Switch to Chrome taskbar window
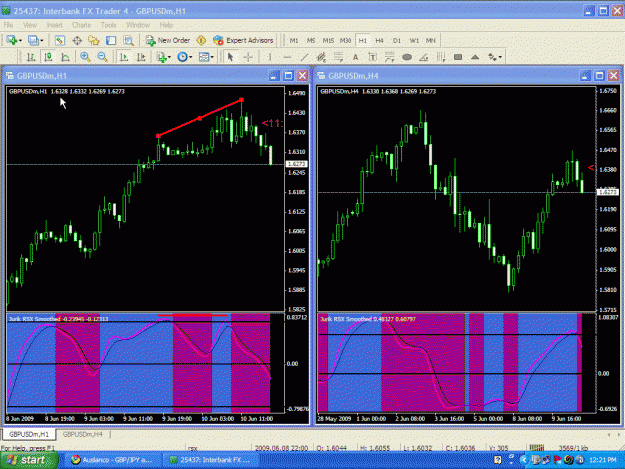This screenshot has width=625, height=469. coord(112,460)
